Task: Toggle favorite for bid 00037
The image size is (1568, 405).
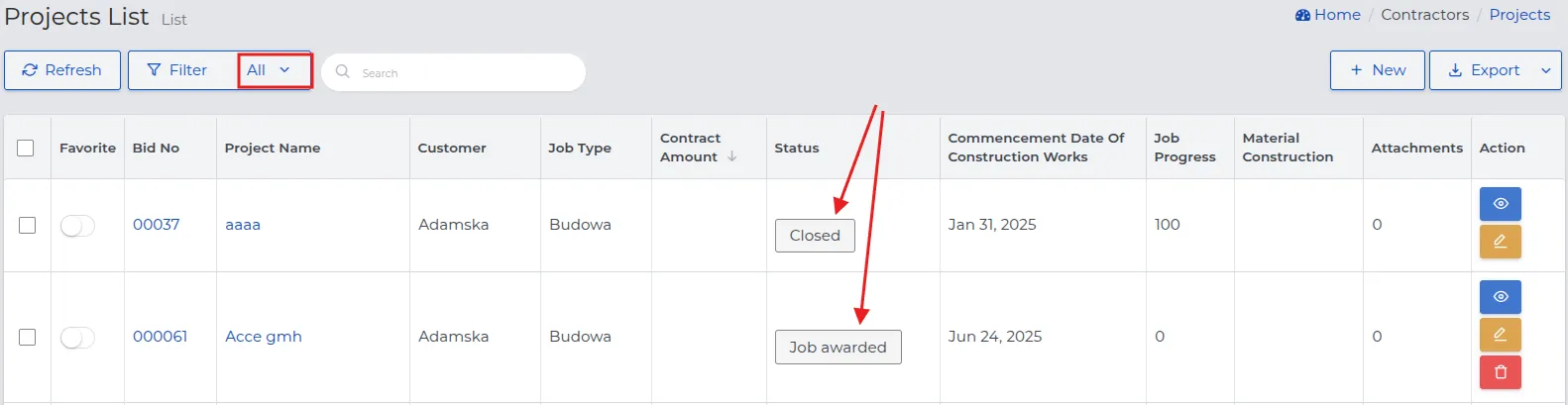Action: coord(77,226)
